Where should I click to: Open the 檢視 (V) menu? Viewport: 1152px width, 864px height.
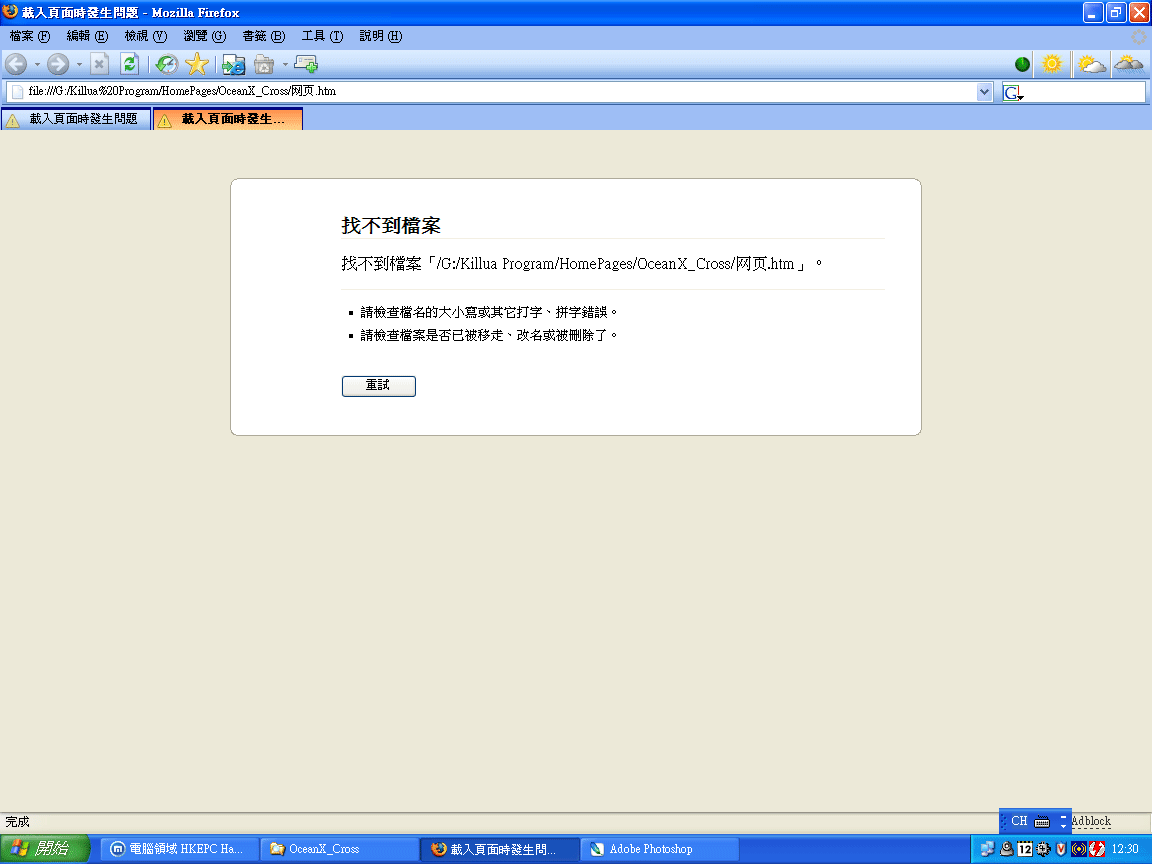point(145,36)
